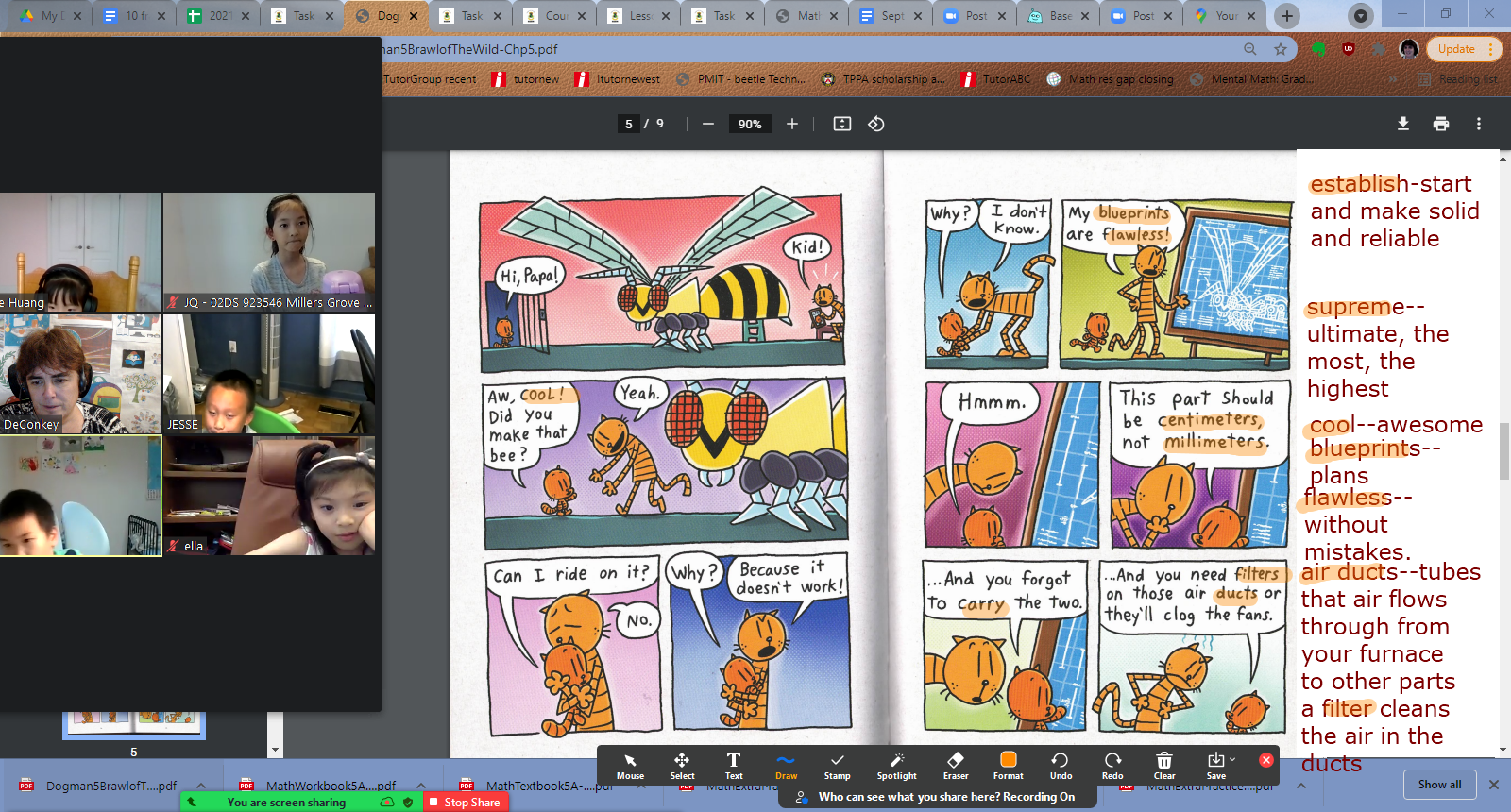Viewport: 1511px width, 812px height.
Task: Zoom out the PDF with minus button
Action: point(708,124)
